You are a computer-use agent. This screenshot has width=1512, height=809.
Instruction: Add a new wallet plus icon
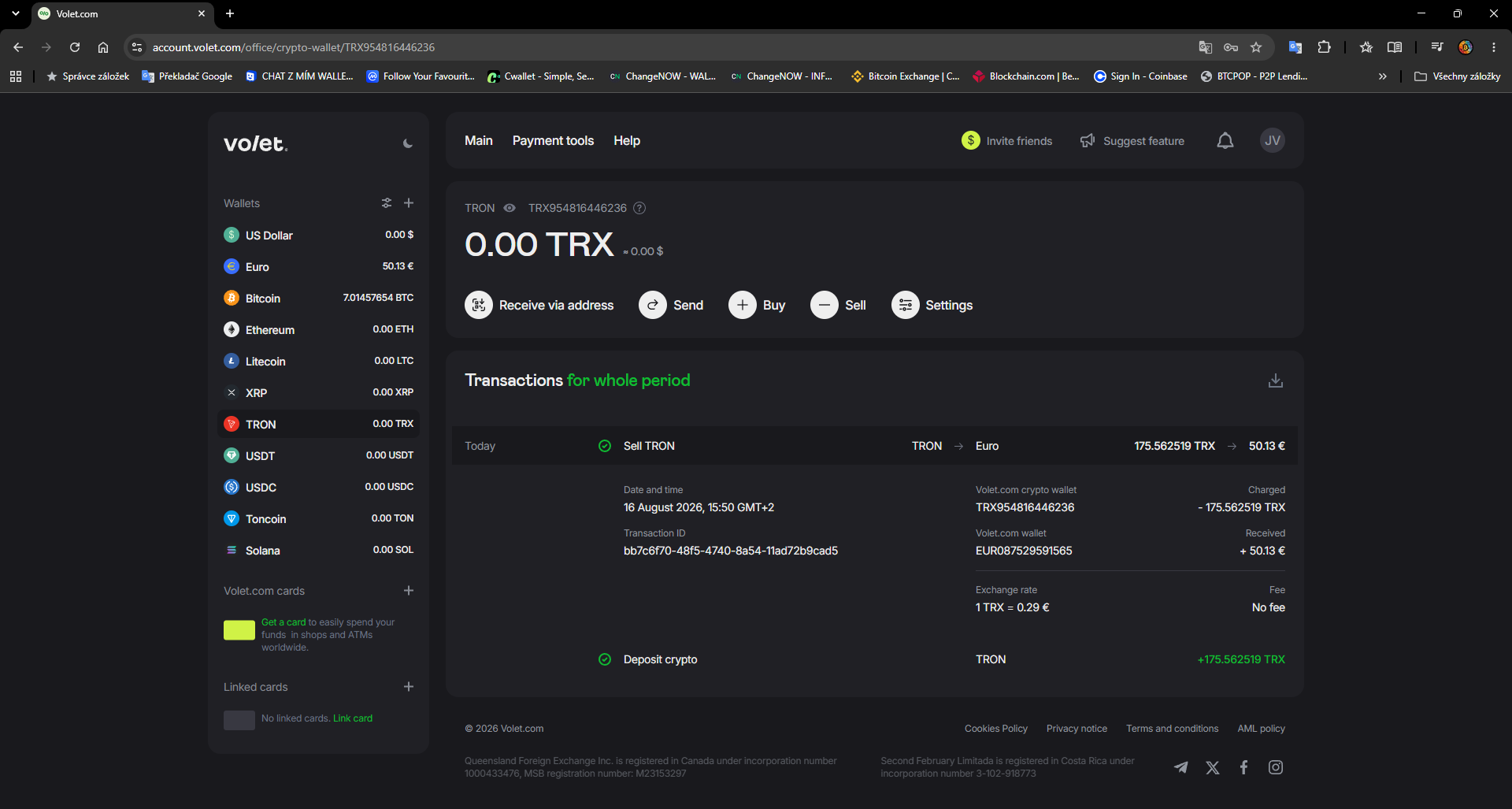click(x=409, y=203)
